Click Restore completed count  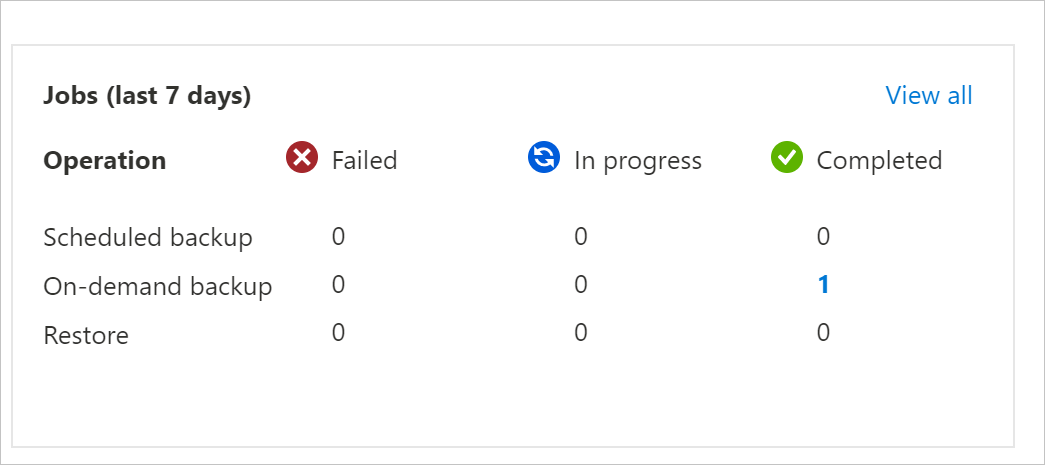pyautogui.click(x=823, y=333)
